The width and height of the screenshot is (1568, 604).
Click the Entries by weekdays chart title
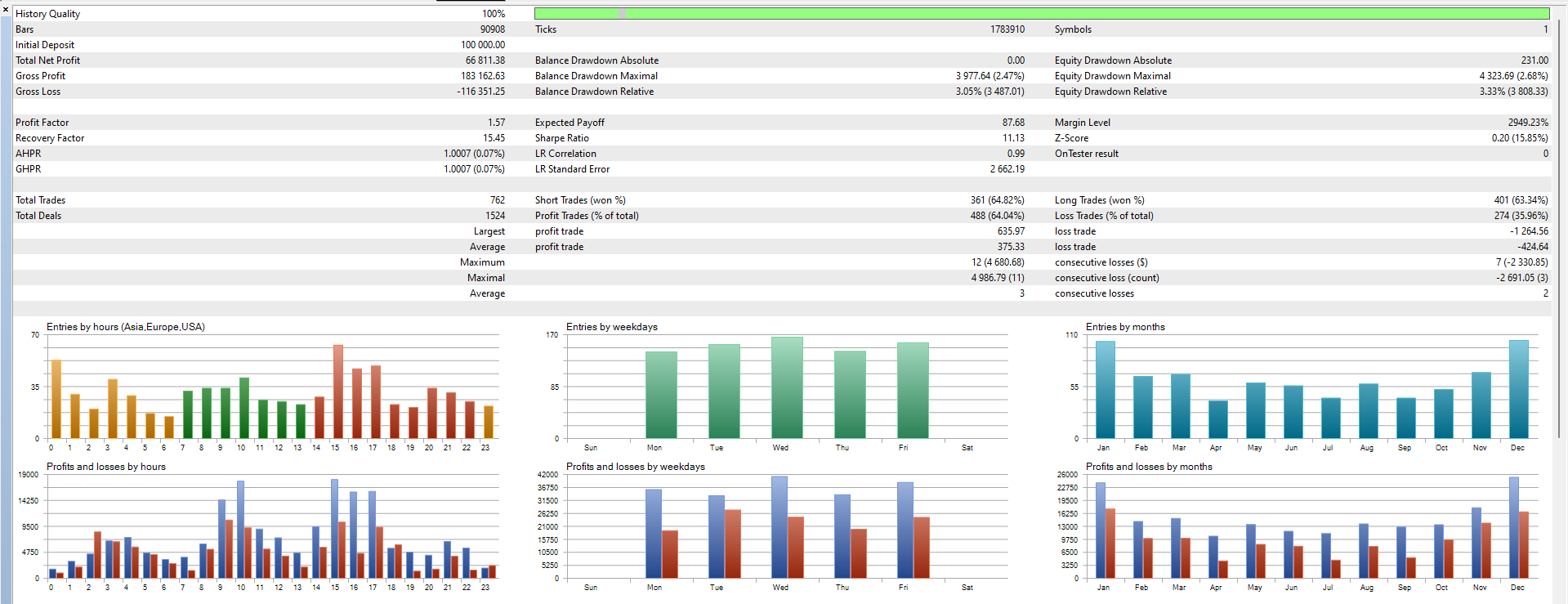pyautogui.click(x=611, y=327)
